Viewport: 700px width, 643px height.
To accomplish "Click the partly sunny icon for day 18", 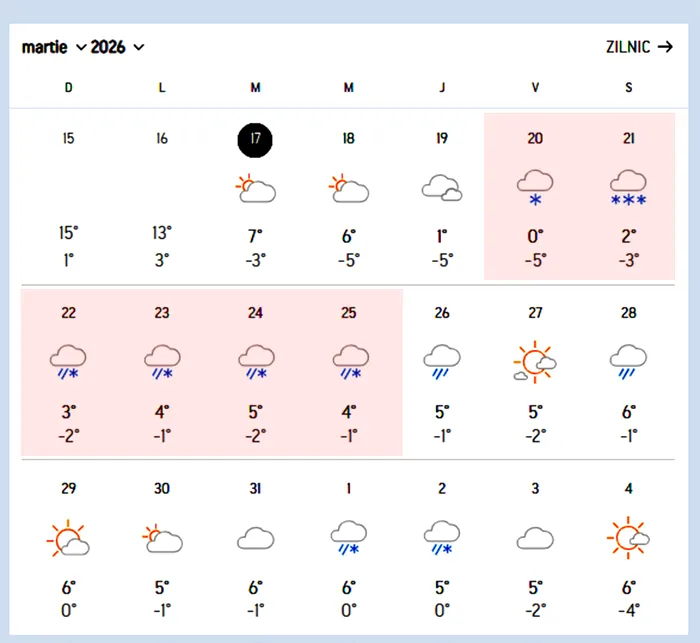I will click(348, 187).
